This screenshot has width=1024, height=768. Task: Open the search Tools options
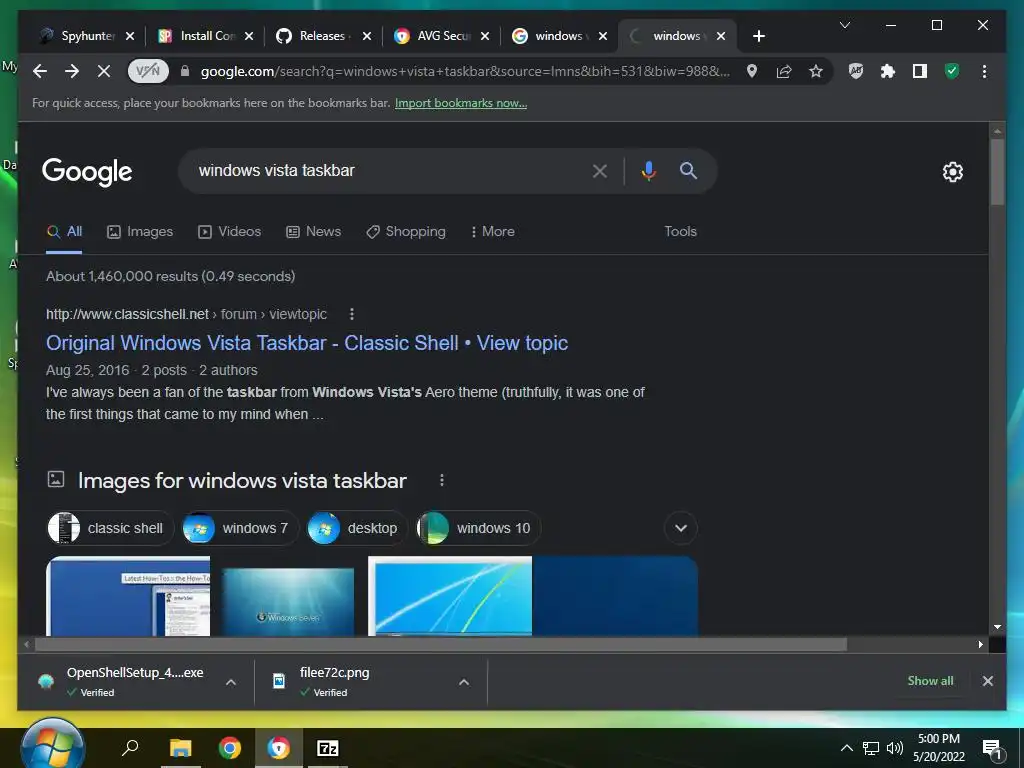pos(680,232)
